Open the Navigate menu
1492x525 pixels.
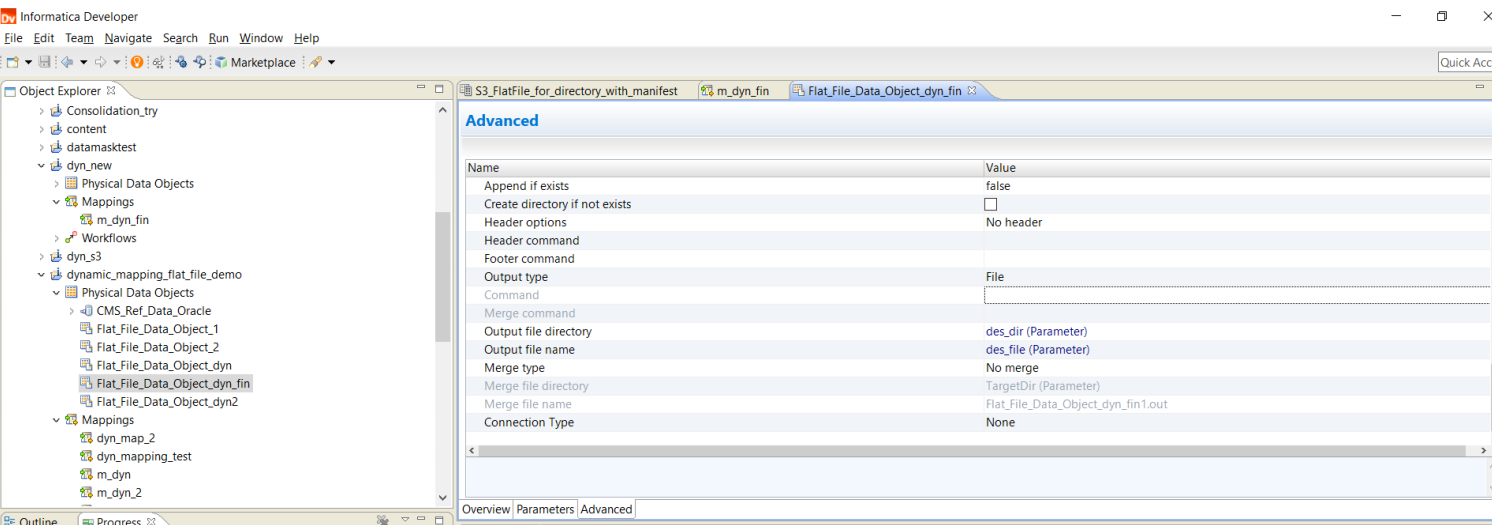(128, 38)
